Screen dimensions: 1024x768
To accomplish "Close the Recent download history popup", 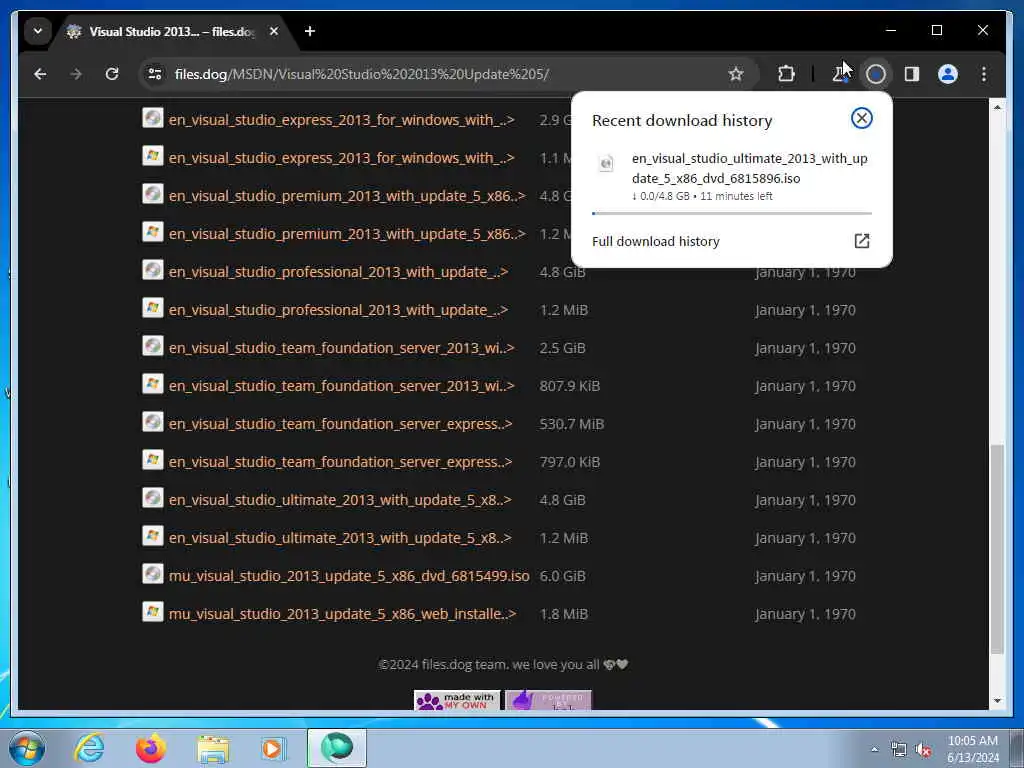I will tap(861, 118).
